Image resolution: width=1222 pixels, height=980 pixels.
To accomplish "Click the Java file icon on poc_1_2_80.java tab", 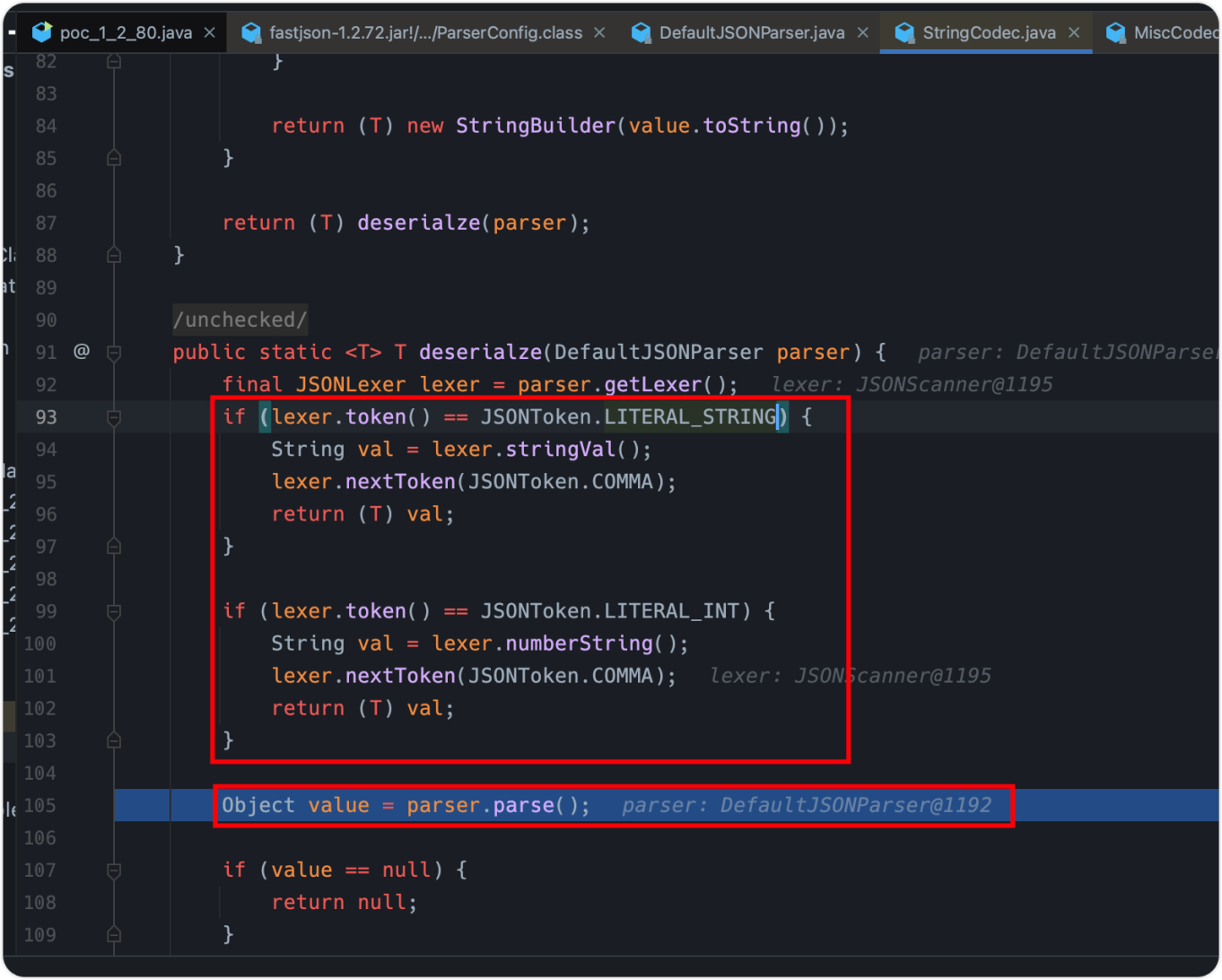I will [x=41, y=31].
